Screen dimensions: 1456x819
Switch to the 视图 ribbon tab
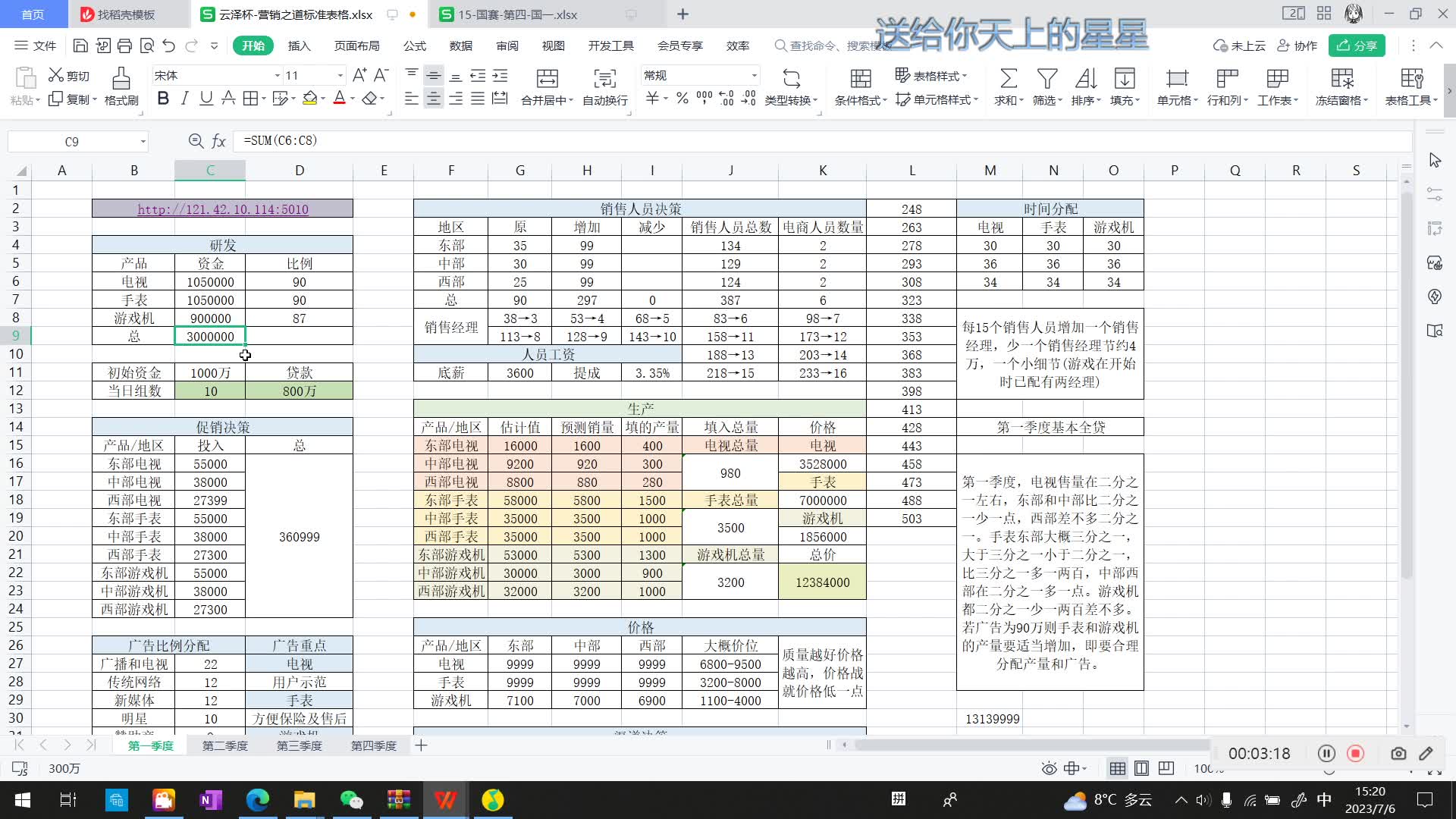pos(554,45)
